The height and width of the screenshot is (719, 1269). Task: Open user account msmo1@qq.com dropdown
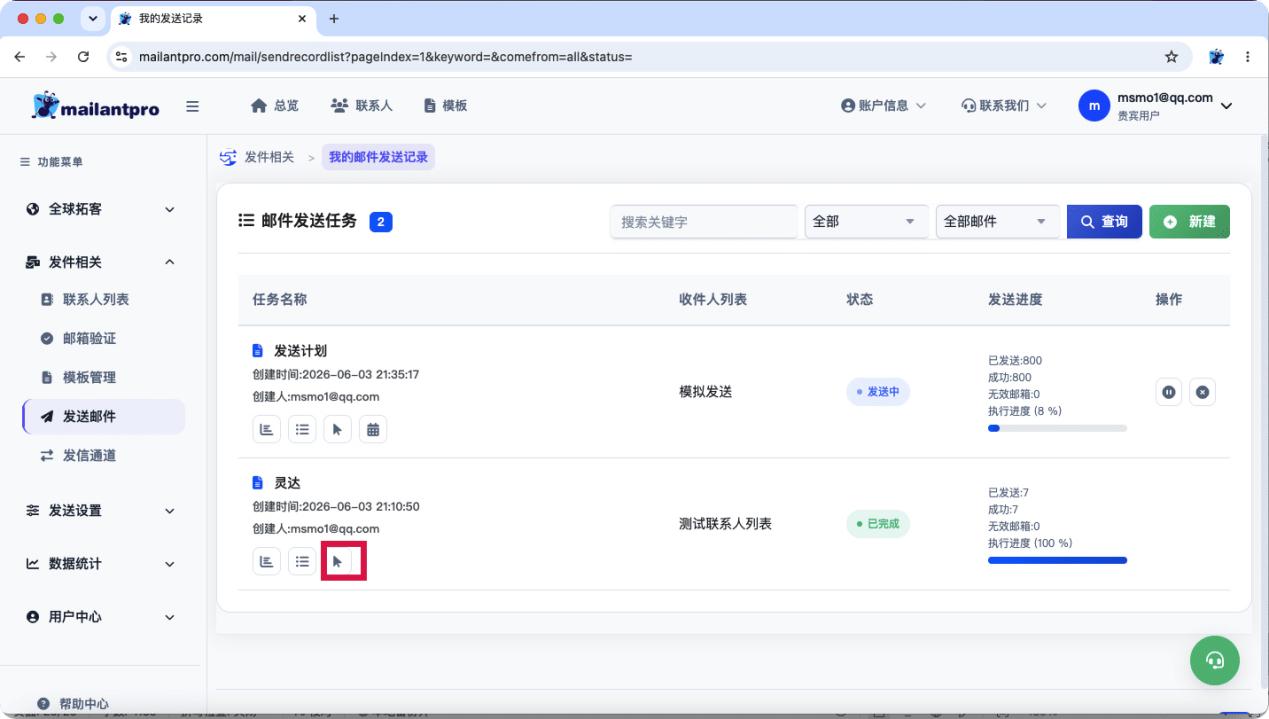click(1156, 106)
